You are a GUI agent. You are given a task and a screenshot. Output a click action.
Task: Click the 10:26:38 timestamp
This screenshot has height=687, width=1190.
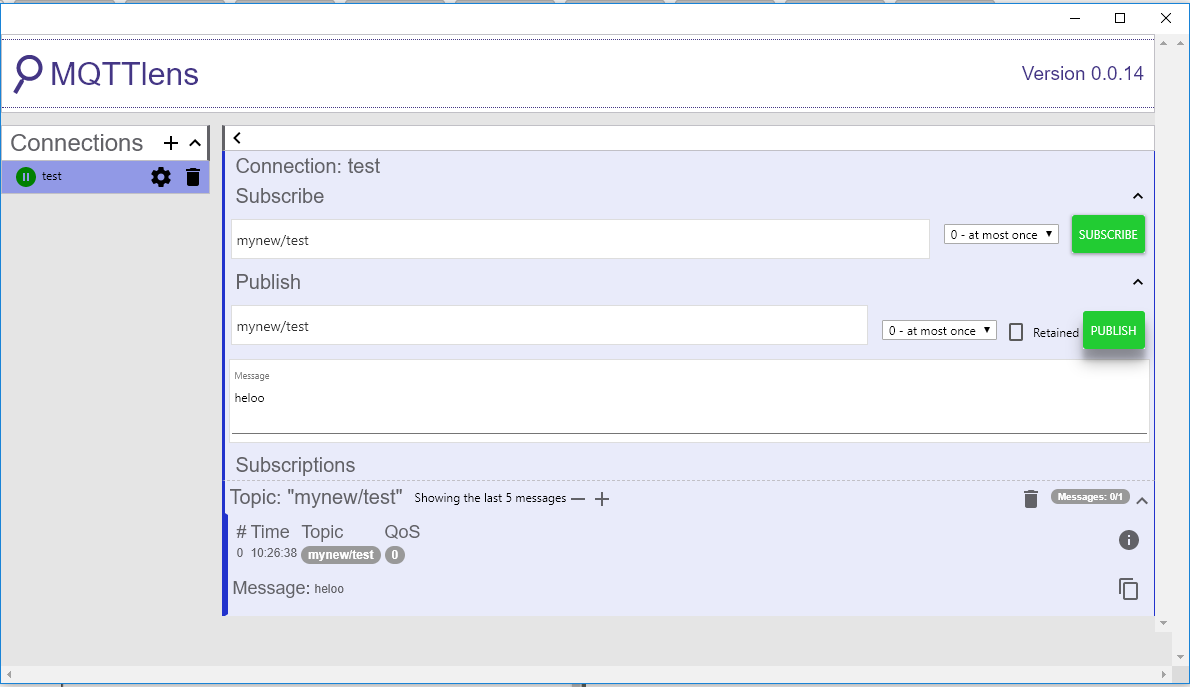pos(274,553)
